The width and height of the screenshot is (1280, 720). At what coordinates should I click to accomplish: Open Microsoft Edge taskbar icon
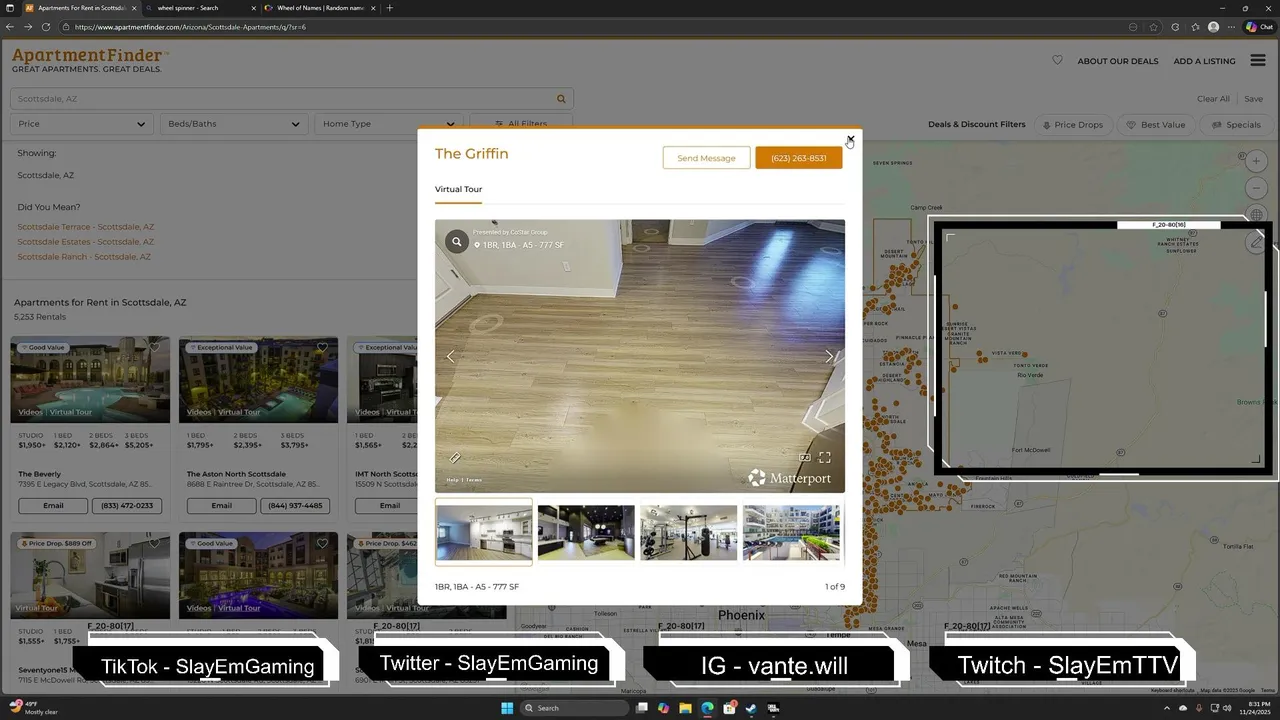coord(708,708)
